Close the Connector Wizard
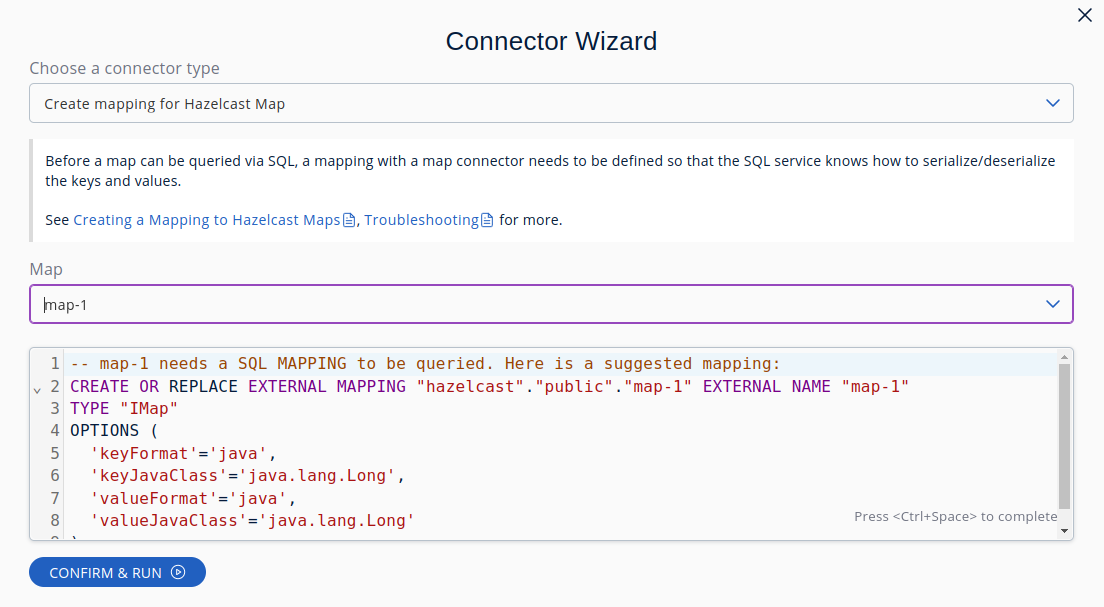Image resolution: width=1104 pixels, height=607 pixels. 1085,15
